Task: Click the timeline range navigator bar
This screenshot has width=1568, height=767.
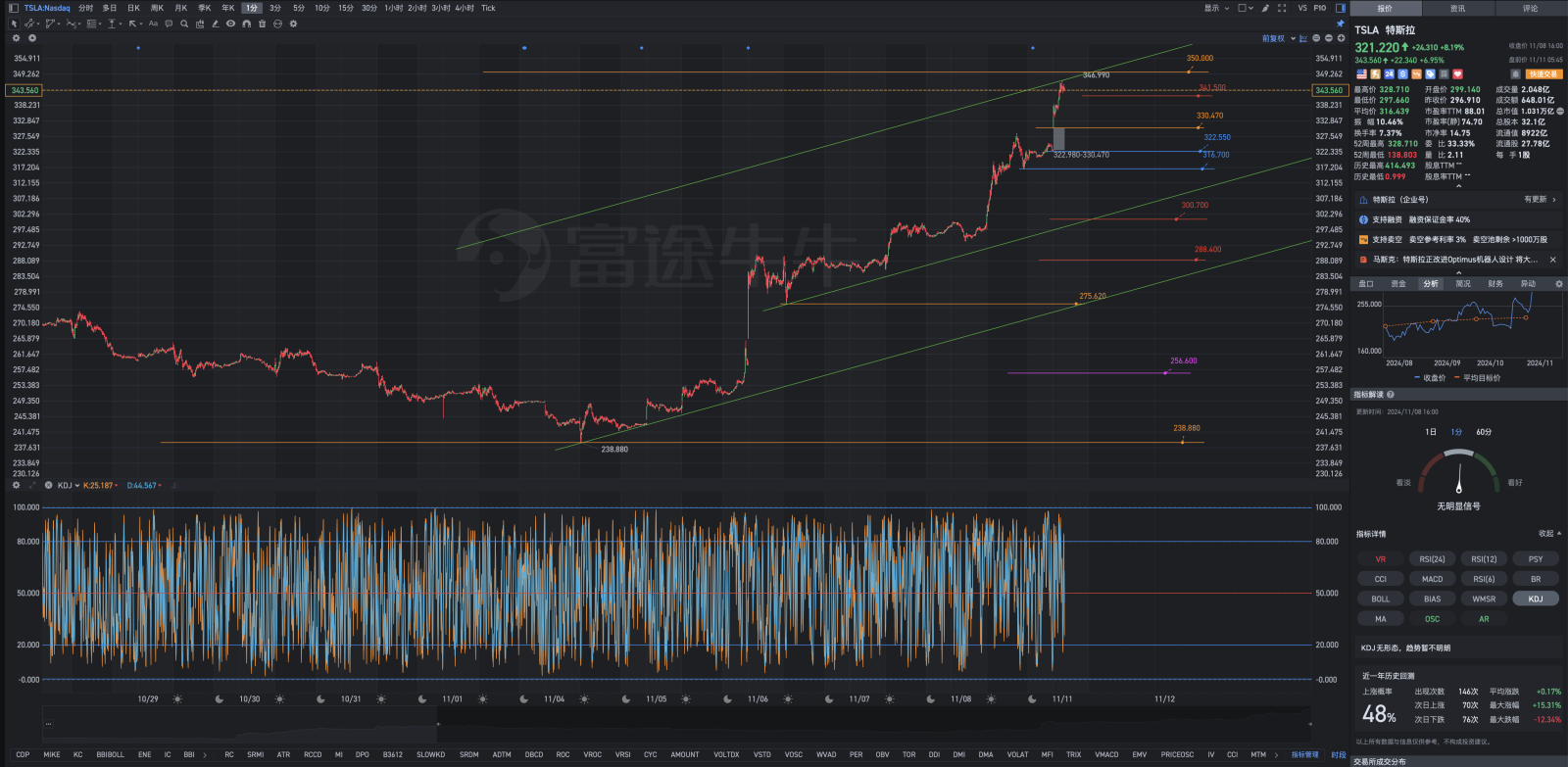Action: 676,725
